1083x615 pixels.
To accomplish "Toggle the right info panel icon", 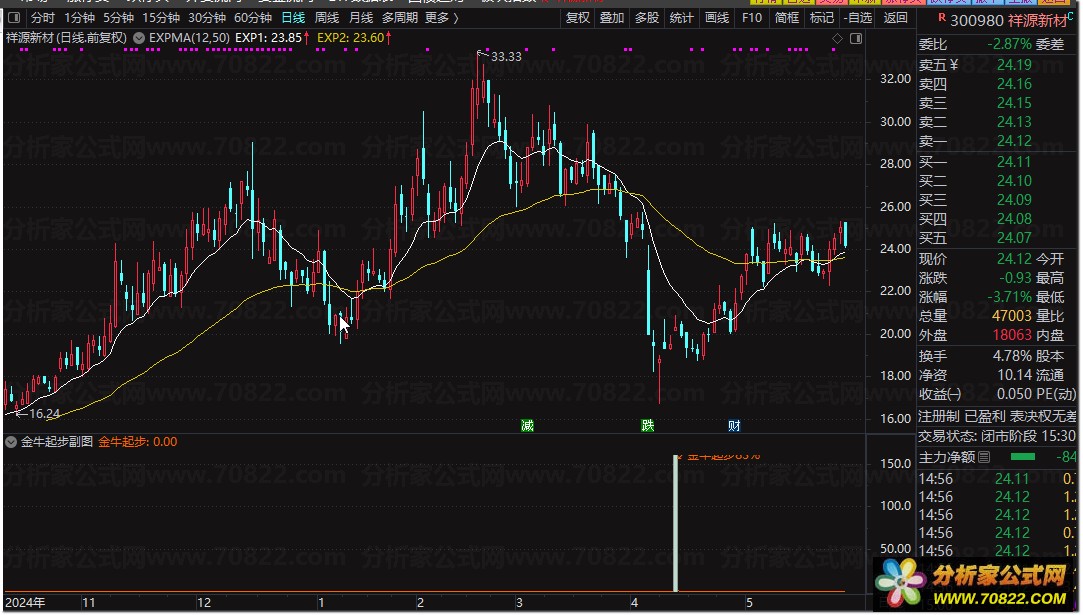I will coord(856,39).
